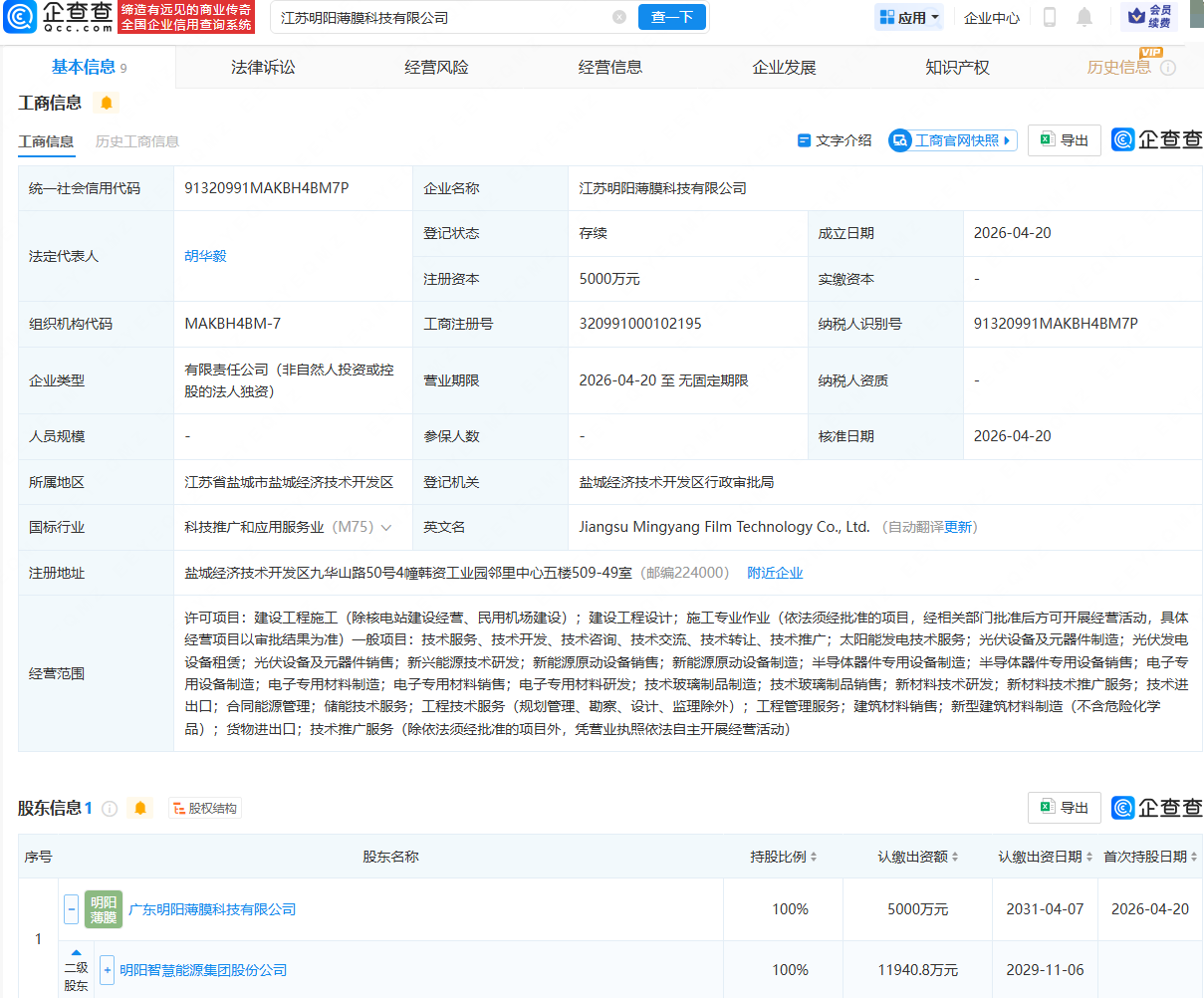1204x998 pixels.
Task: Expand the 明阳智慧能源集团股份公司 row
Action: coord(108,970)
